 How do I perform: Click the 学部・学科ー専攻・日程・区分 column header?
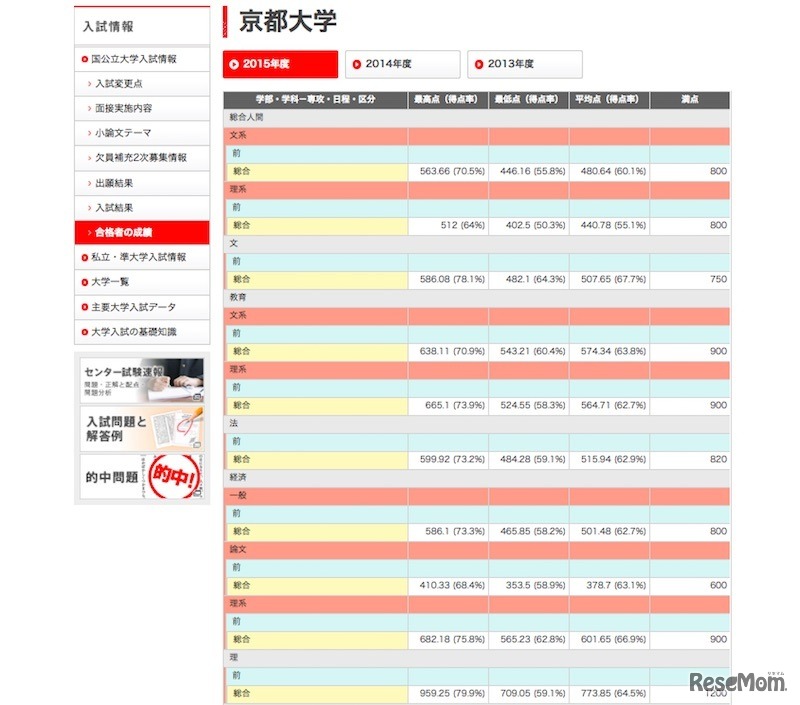tap(316, 99)
